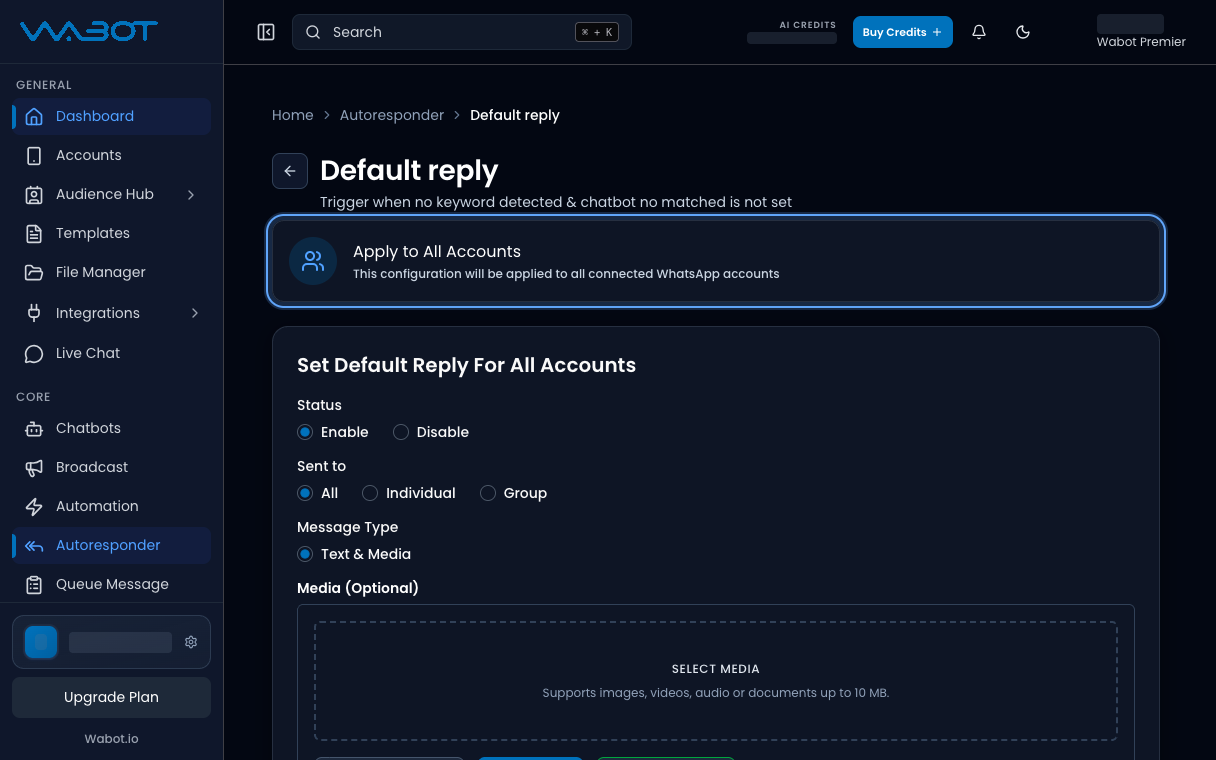The image size is (1216, 760).
Task: Go to Autoresponder breadcrumb
Action: (x=392, y=115)
